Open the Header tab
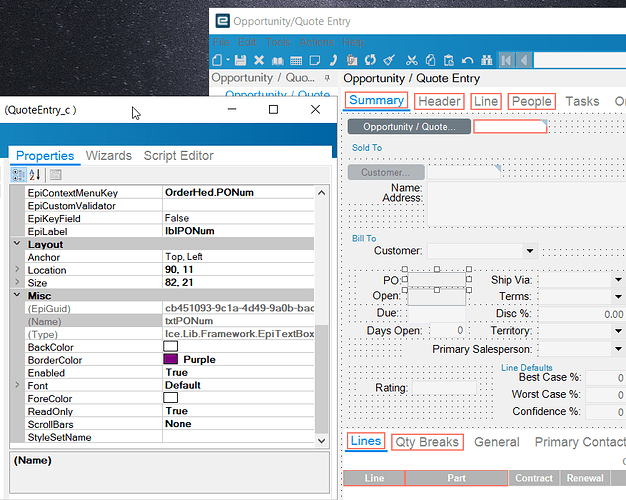The image size is (626, 500). [x=439, y=101]
